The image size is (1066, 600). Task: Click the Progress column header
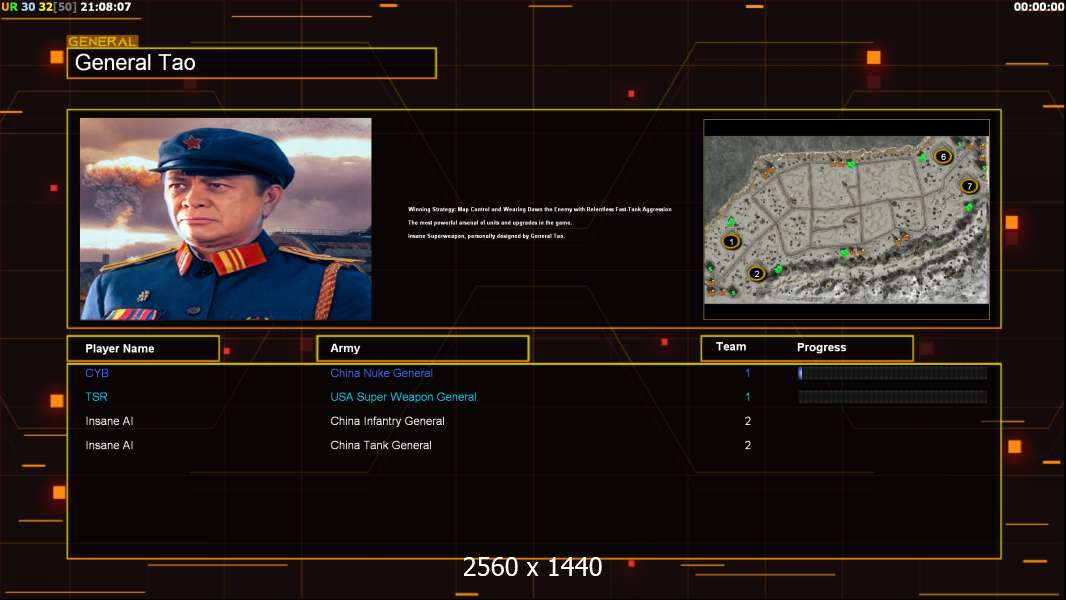coord(821,347)
